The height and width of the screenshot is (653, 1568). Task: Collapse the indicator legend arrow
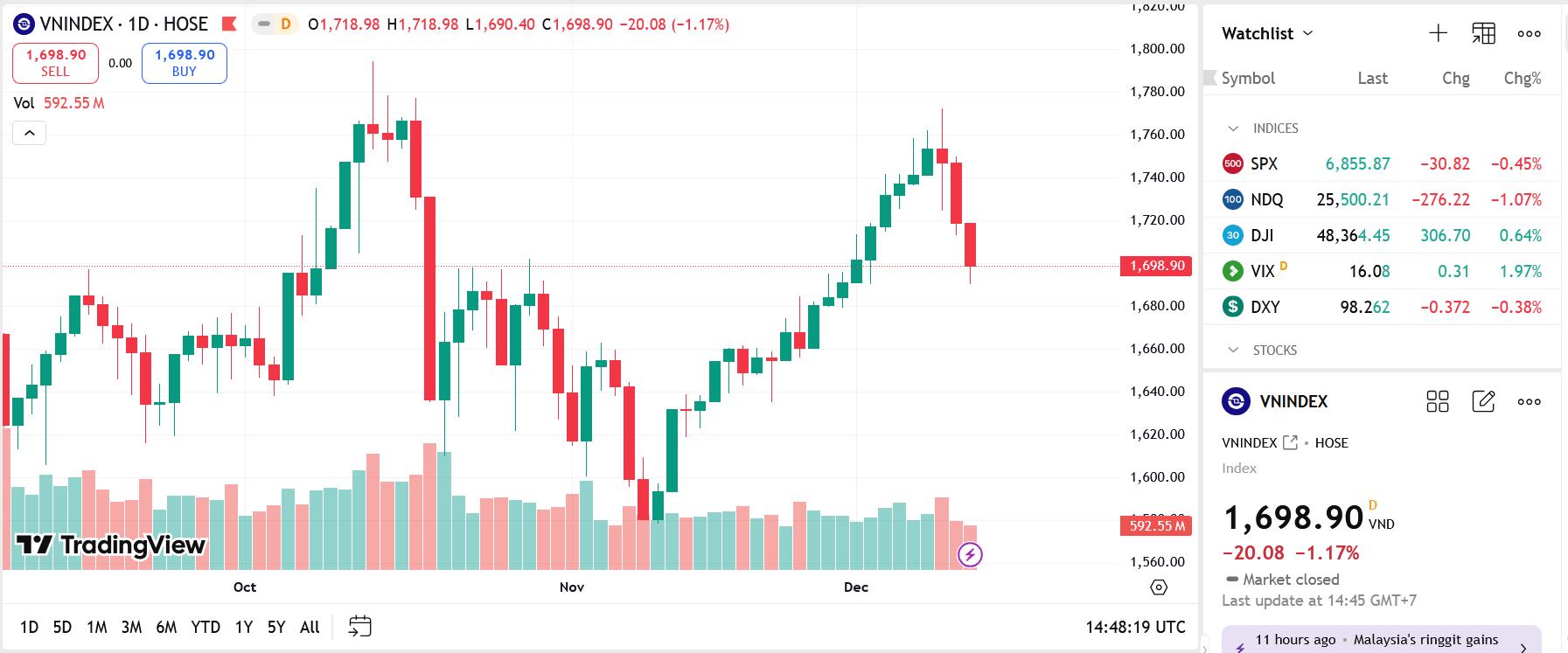click(x=29, y=133)
